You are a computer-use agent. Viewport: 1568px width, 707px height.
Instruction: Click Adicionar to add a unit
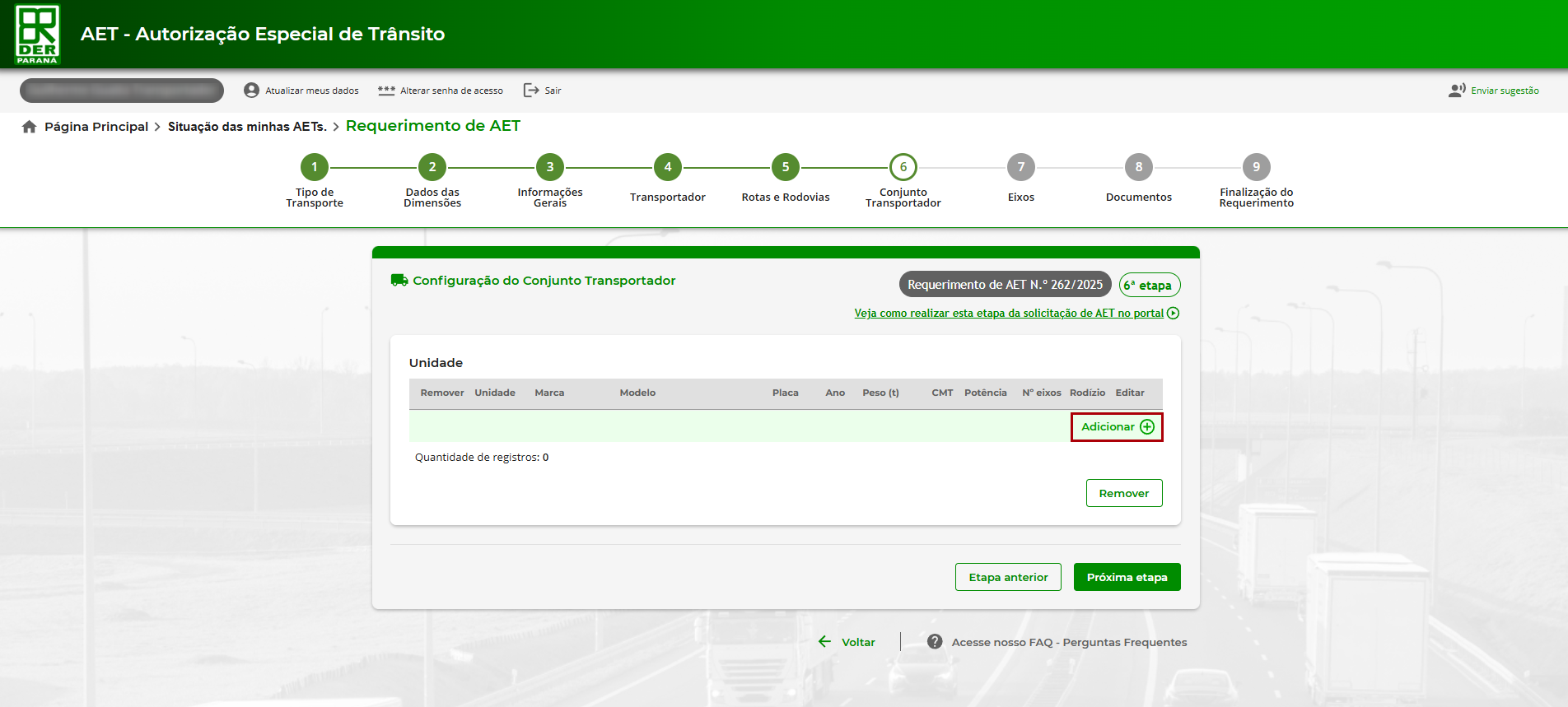pos(1117,427)
